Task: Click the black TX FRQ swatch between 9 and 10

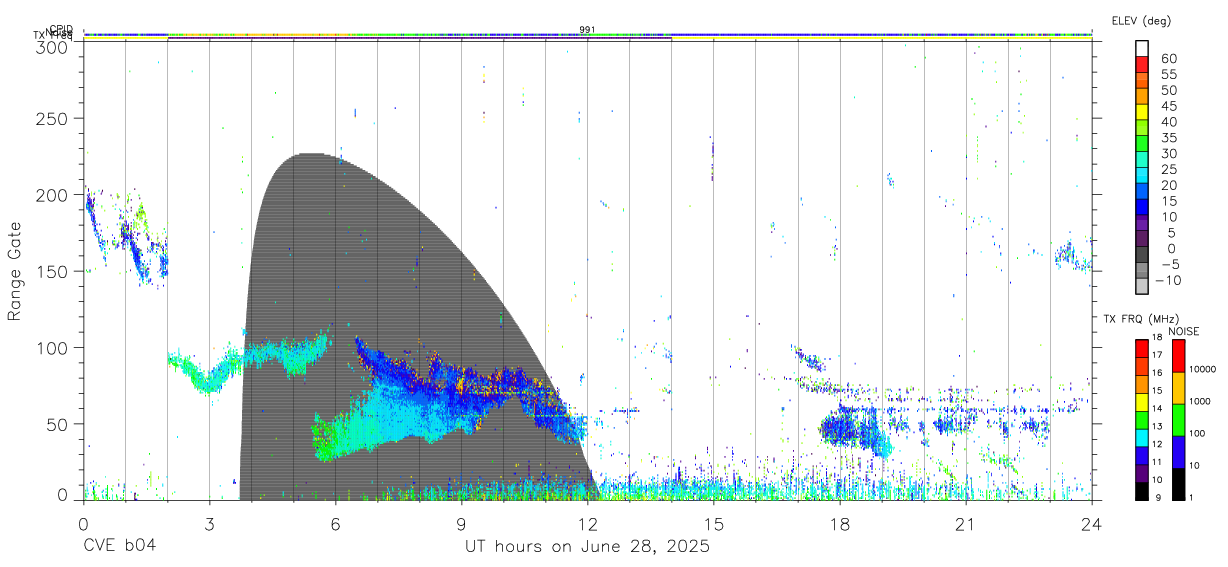Action: [x=1142, y=489]
